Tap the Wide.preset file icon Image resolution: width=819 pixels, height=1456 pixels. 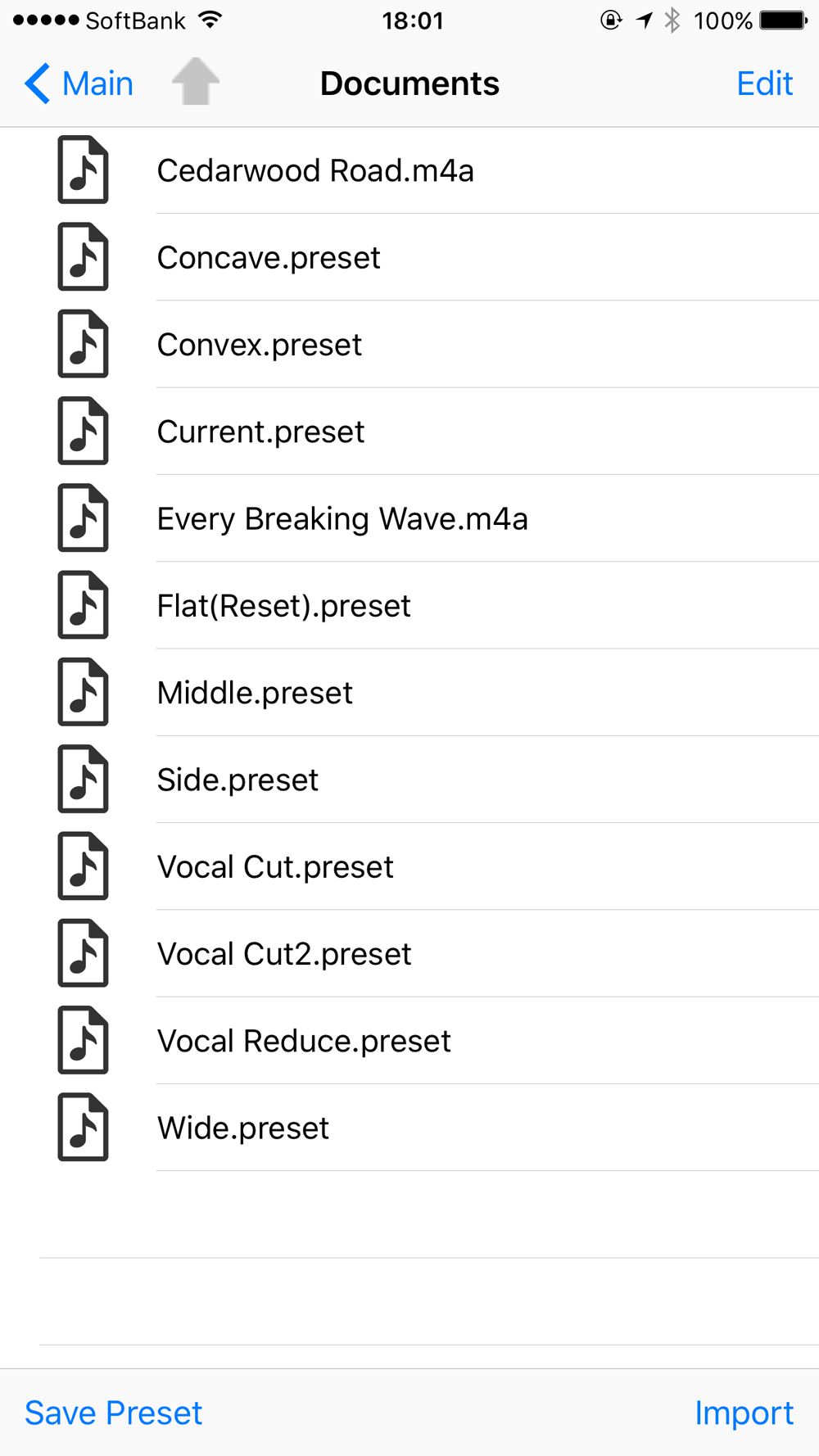[83, 1128]
